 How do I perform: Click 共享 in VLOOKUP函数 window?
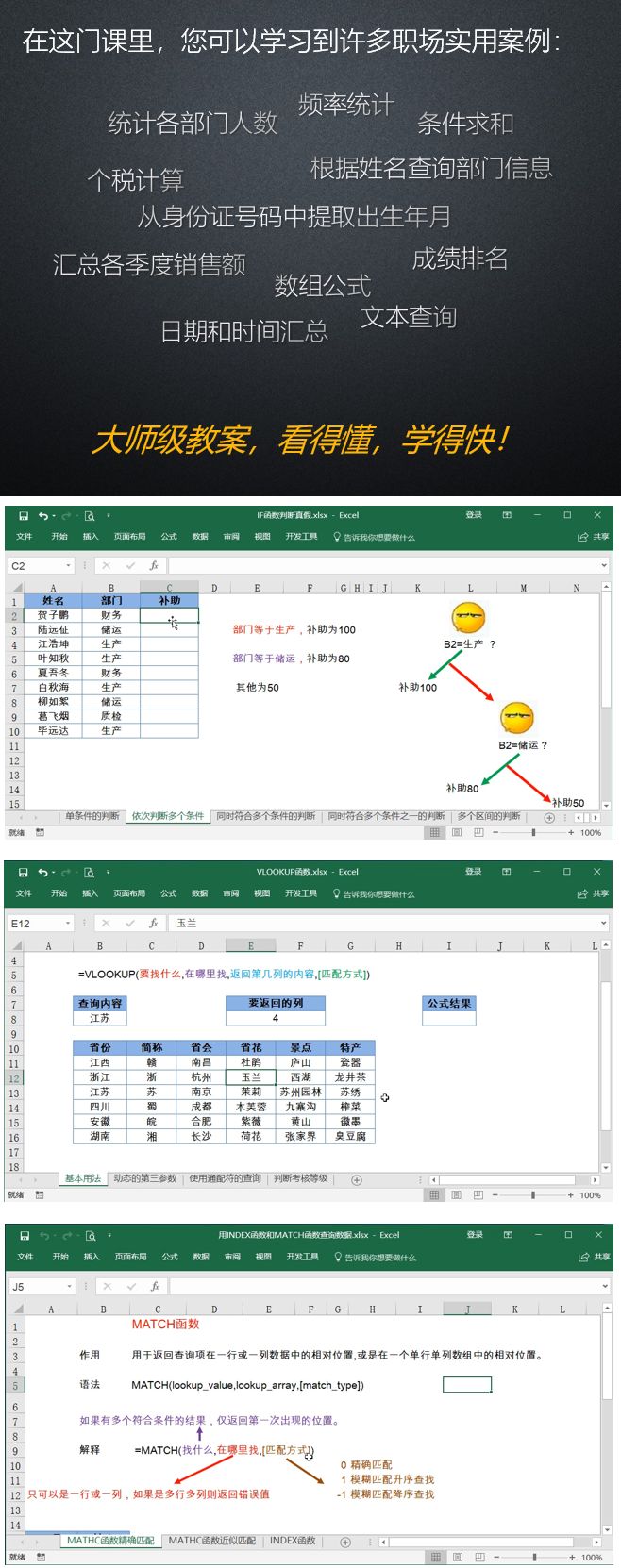pyautogui.click(x=594, y=892)
